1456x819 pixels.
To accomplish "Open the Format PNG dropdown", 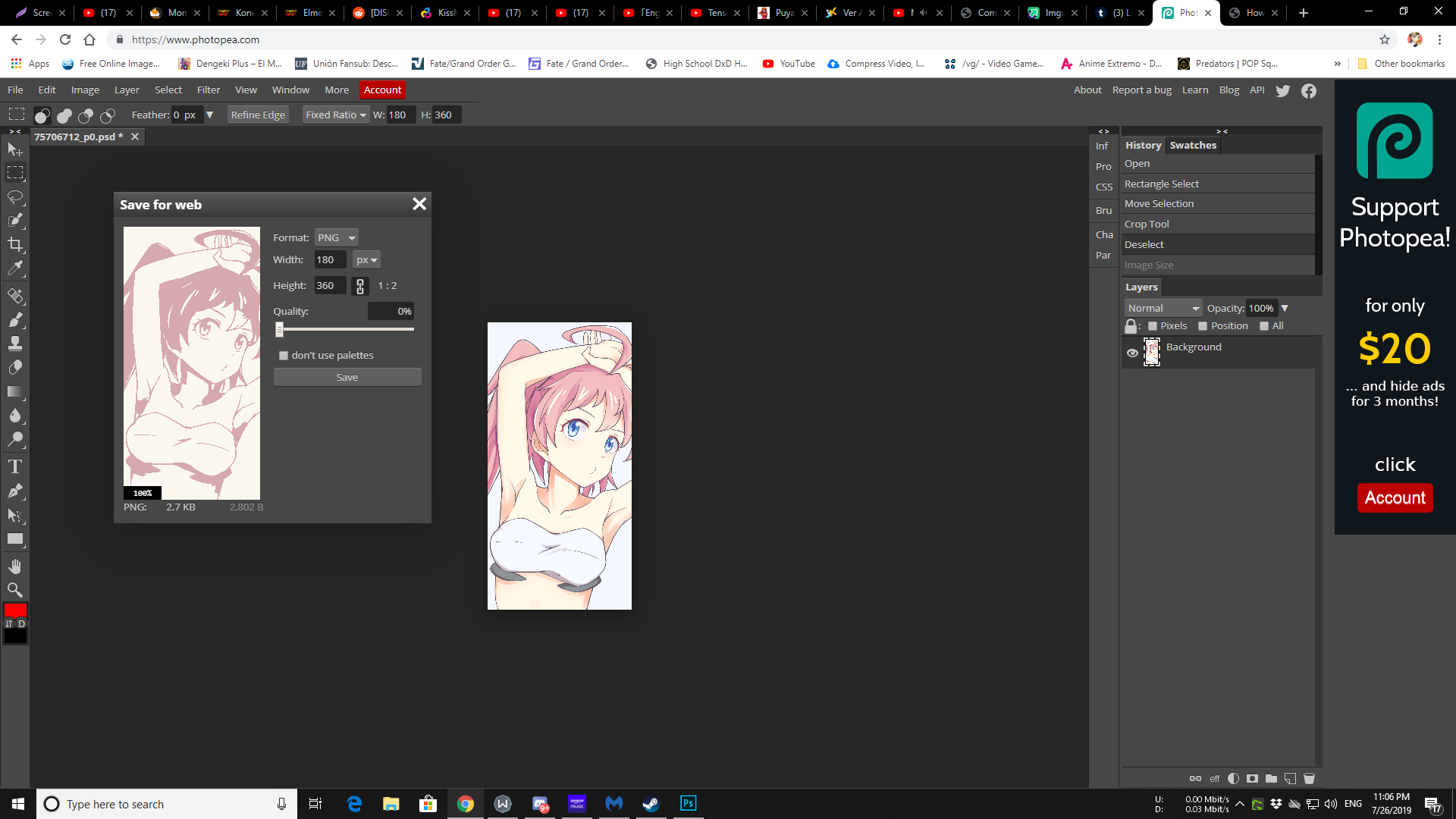I will pos(336,237).
